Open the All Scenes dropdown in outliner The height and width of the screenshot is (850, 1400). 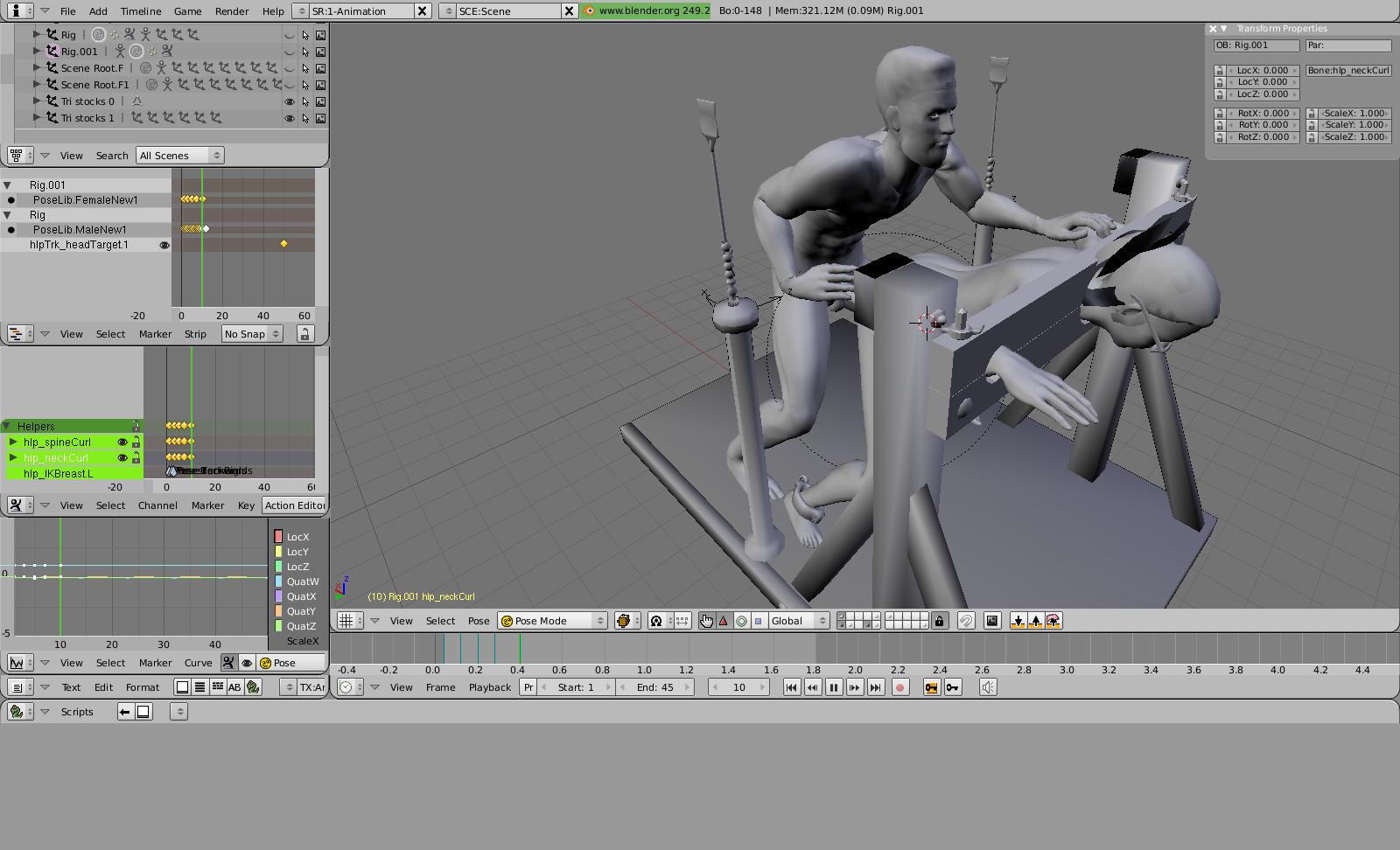coord(180,156)
